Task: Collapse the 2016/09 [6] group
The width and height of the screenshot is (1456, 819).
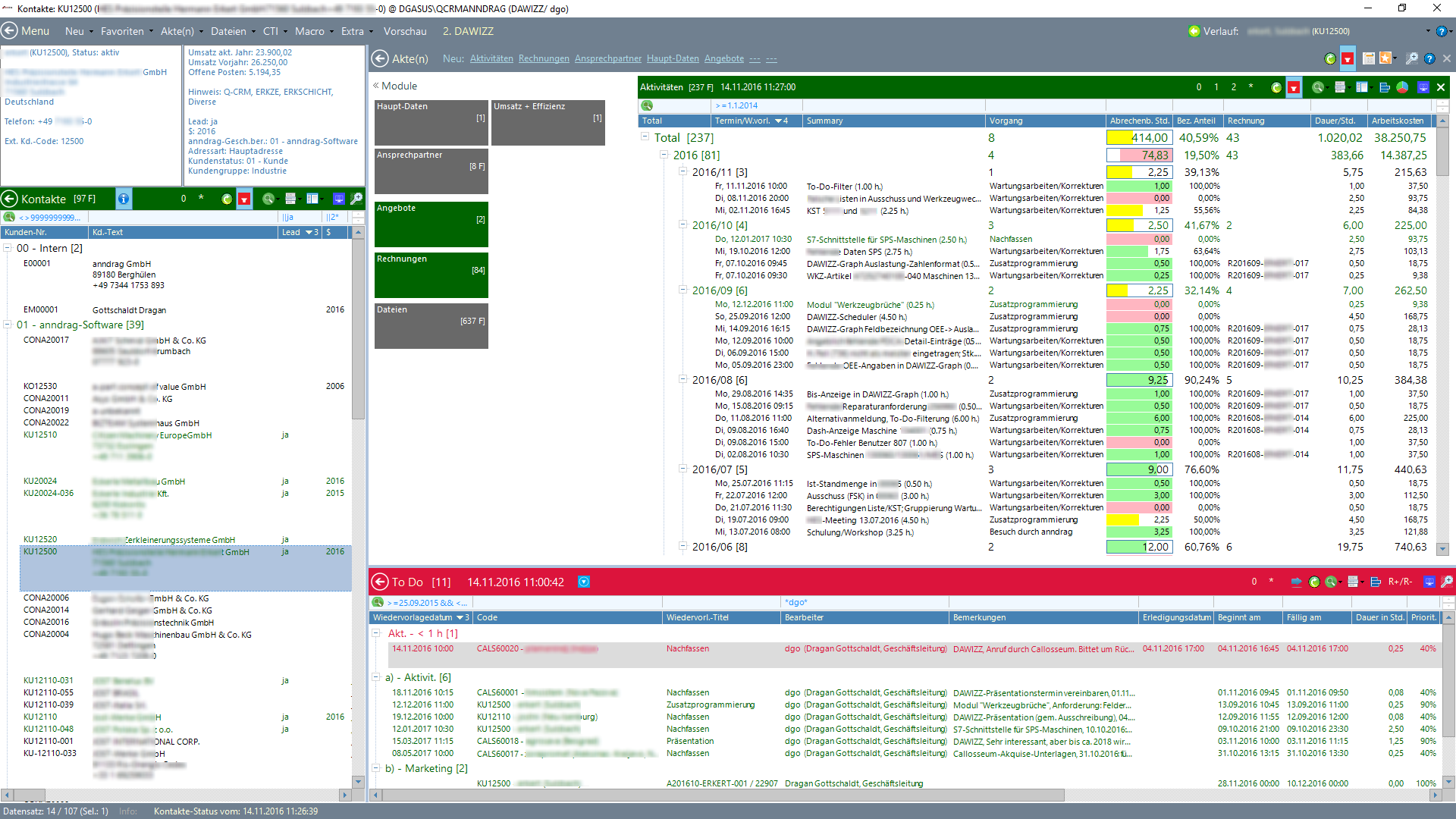Action: [x=682, y=290]
